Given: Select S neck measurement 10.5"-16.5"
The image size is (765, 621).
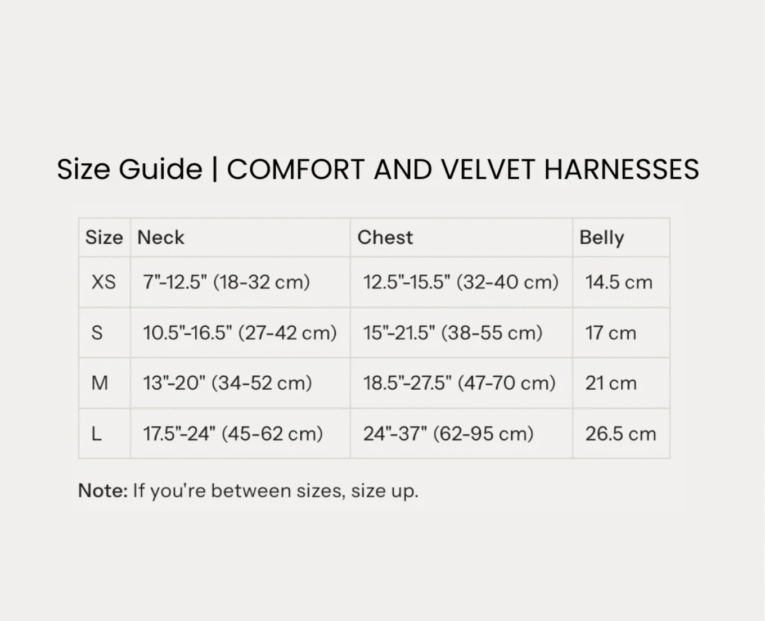Looking at the screenshot, I should click(x=239, y=333).
